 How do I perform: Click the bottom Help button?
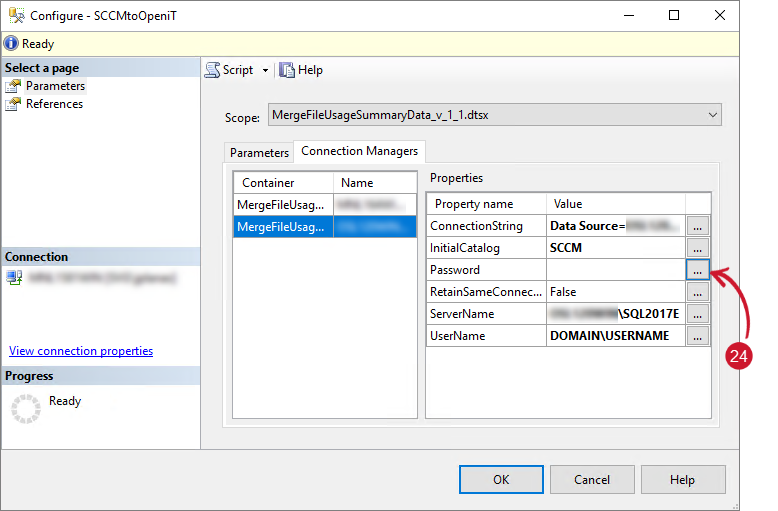pos(683,480)
